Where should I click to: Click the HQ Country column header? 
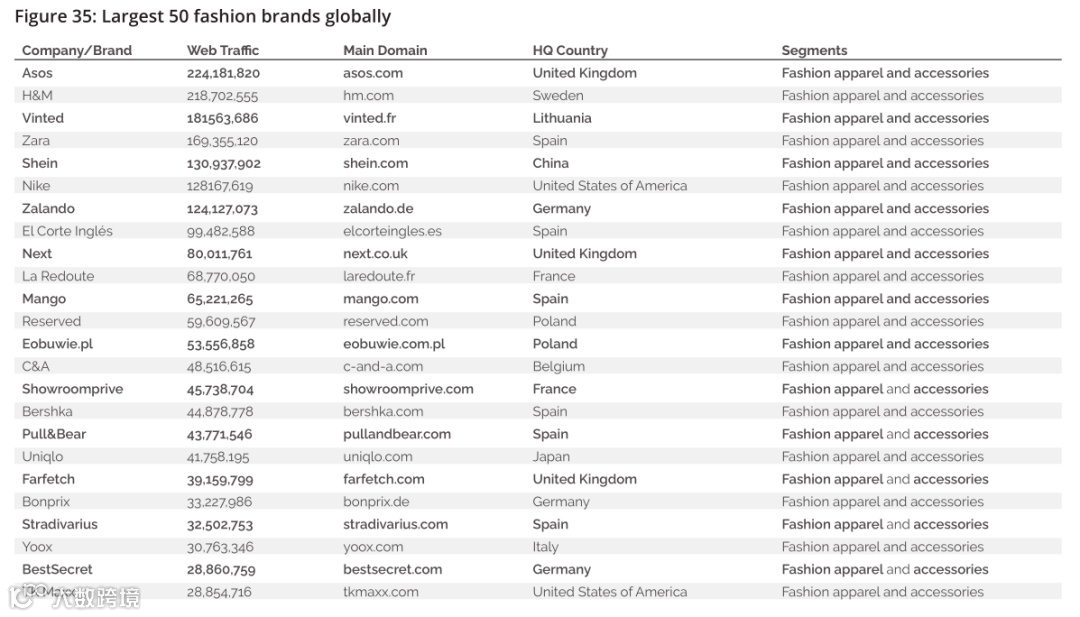[x=570, y=50]
